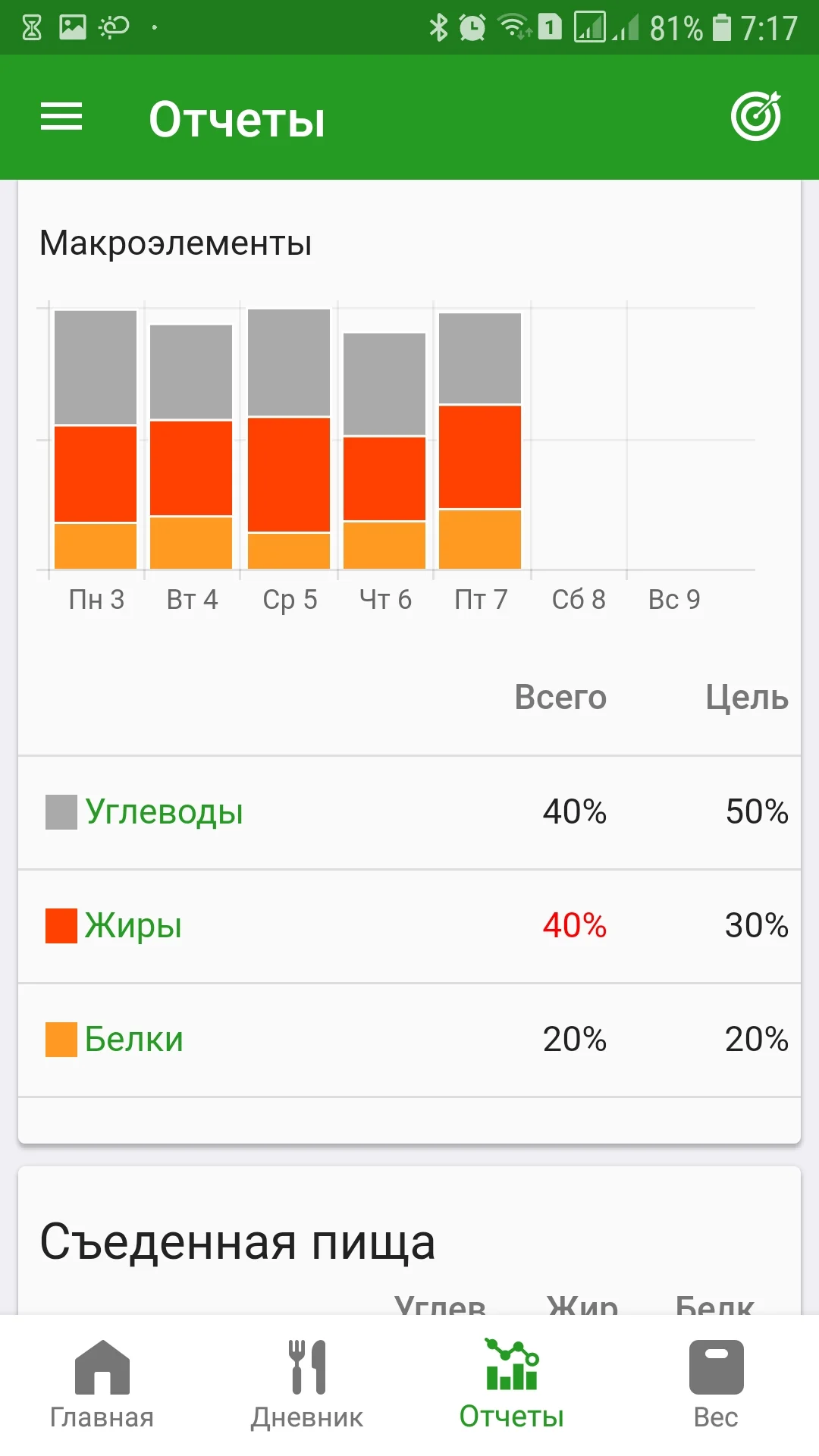Tap the orange Белки color swatch
Viewport: 819px width, 1456px height.
pos(61,1040)
